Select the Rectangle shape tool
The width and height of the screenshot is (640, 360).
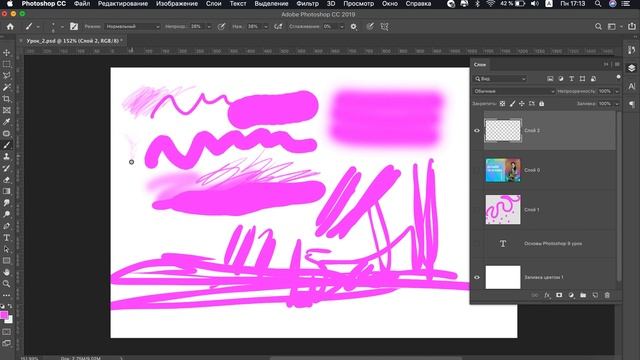pyautogui.click(x=7, y=260)
